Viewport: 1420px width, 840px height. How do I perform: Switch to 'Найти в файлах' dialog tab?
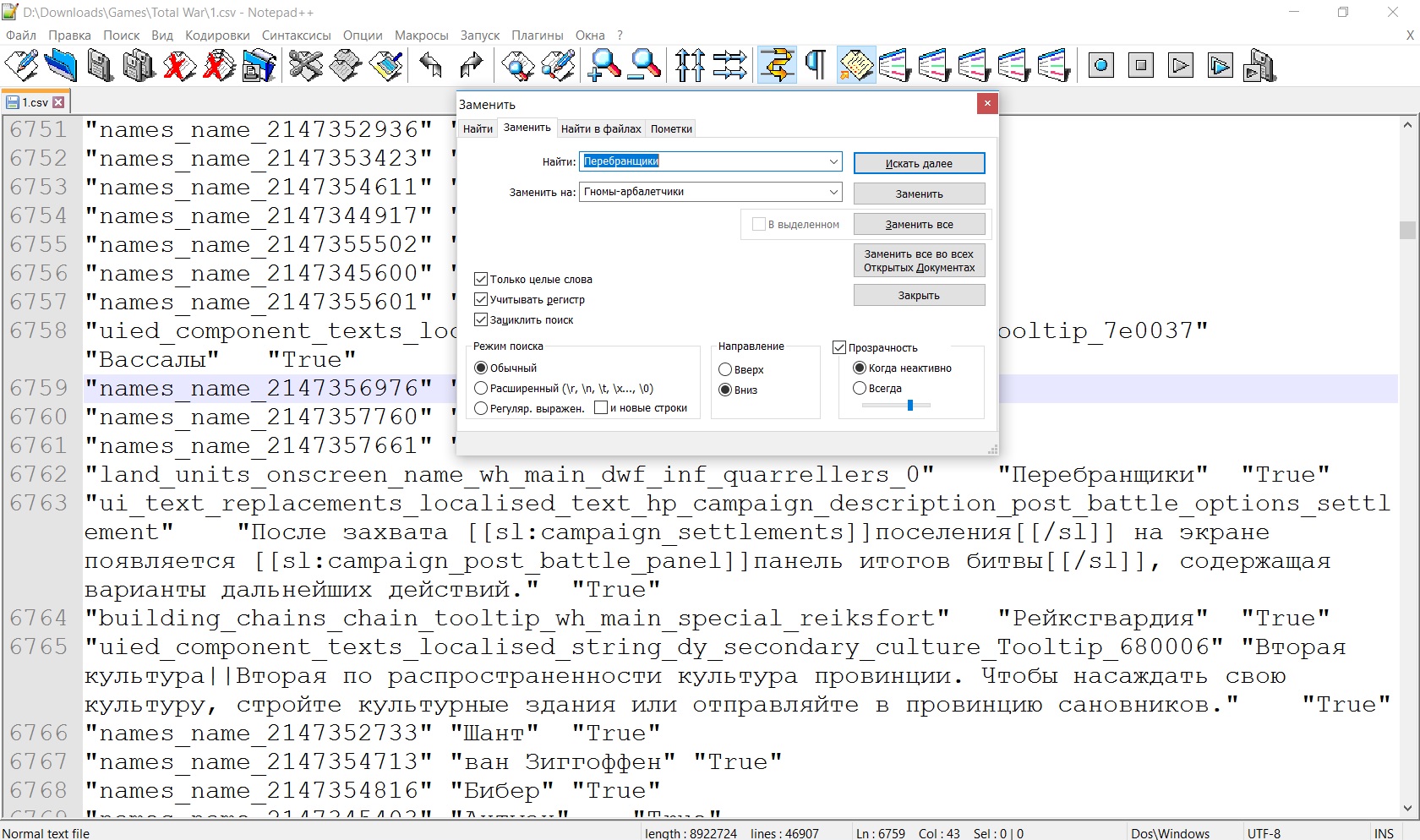pyautogui.click(x=601, y=128)
